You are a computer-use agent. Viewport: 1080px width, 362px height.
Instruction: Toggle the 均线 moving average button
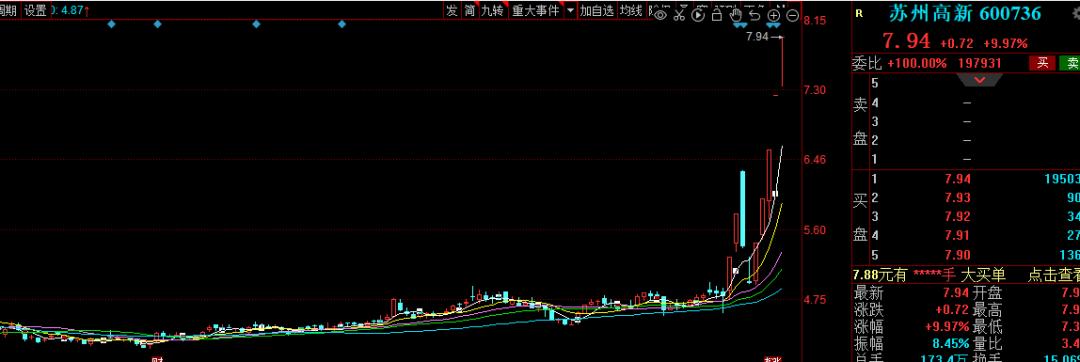tap(630, 10)
